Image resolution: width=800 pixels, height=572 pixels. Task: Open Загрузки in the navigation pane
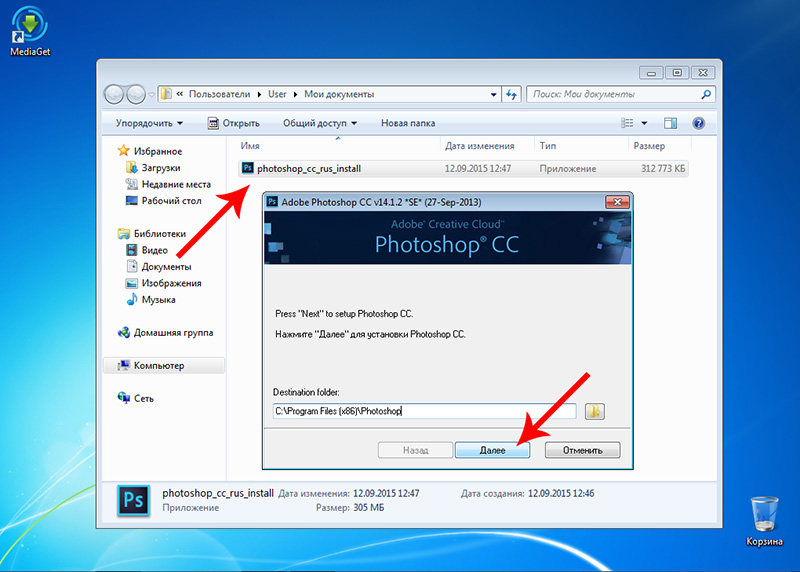click(160, 168)
